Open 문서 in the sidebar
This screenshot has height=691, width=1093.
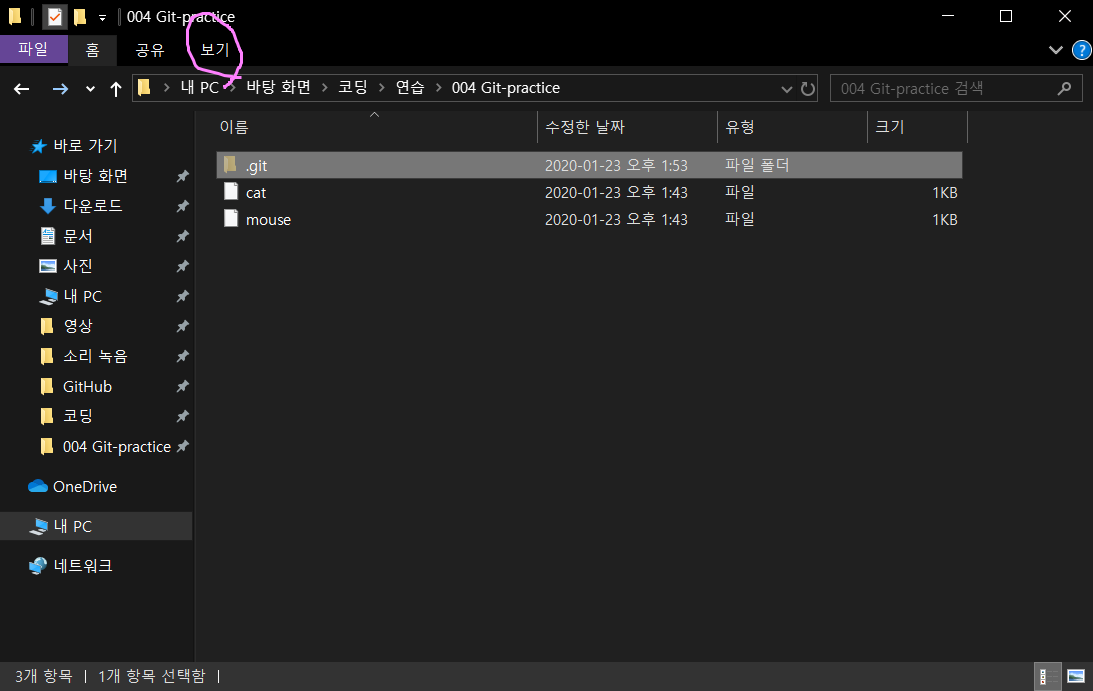[x=78, y=236]
